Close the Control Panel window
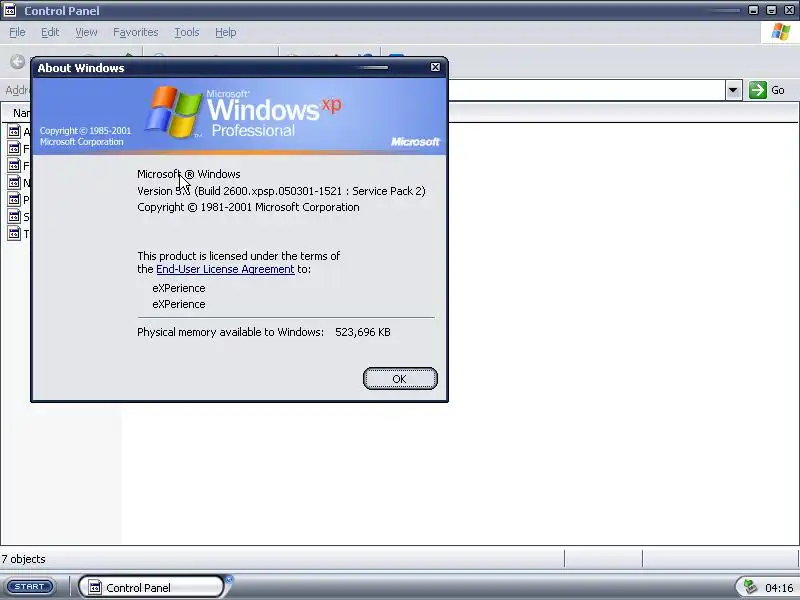 [789, 10]
